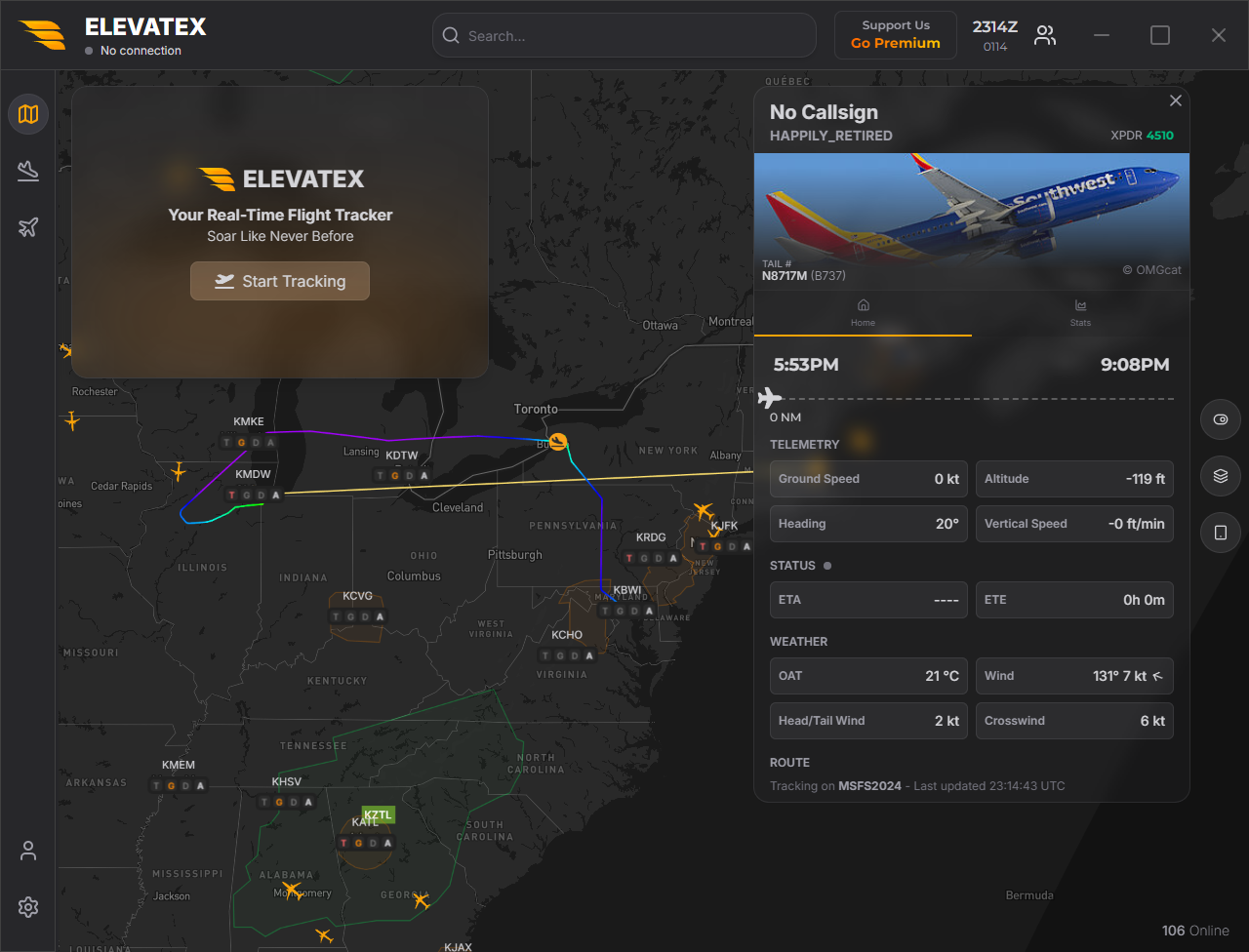Click the Ground Speed telemetry tile

click(868, 479)
